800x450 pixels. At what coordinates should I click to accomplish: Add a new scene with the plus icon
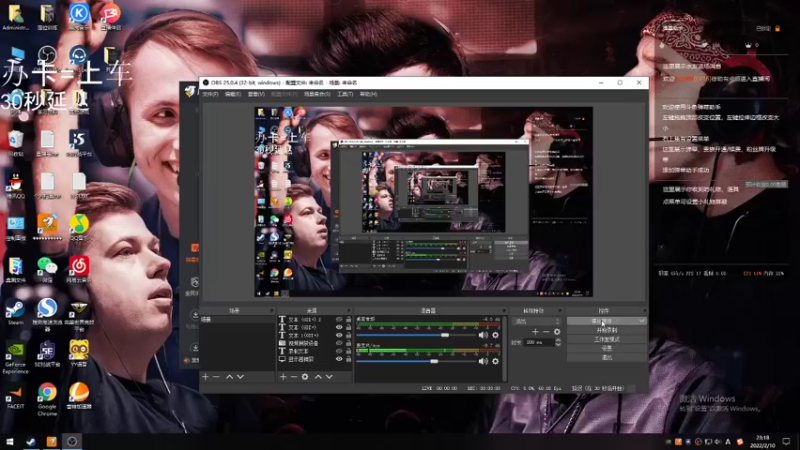(205, 377)
